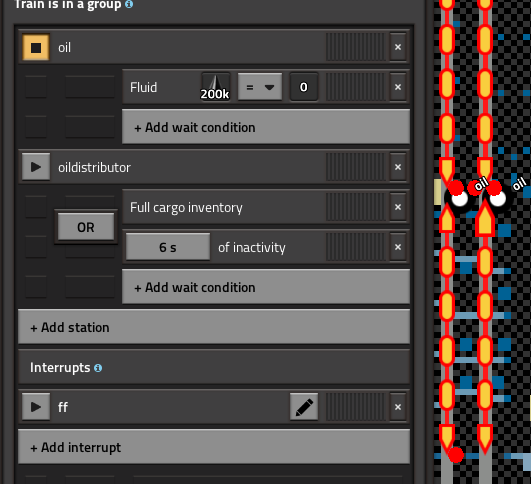Show info tooltip next to Interrupts
531x484 pixels.
[98, 368]
